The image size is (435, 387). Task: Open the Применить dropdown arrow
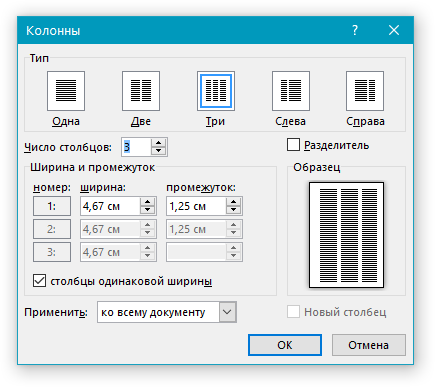pos(227,312)
